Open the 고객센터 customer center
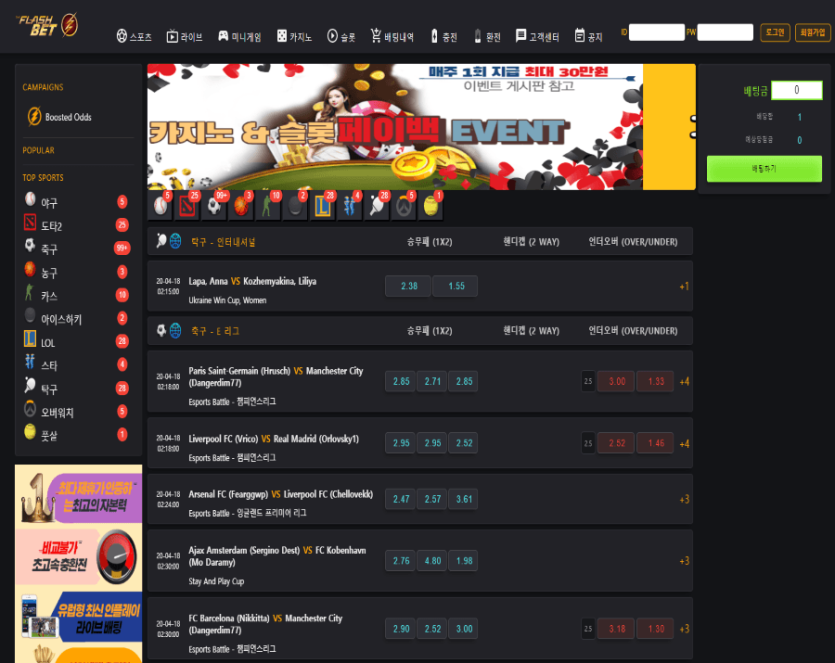Viewport: 835px width, 663px height. [x=537, y=37]
